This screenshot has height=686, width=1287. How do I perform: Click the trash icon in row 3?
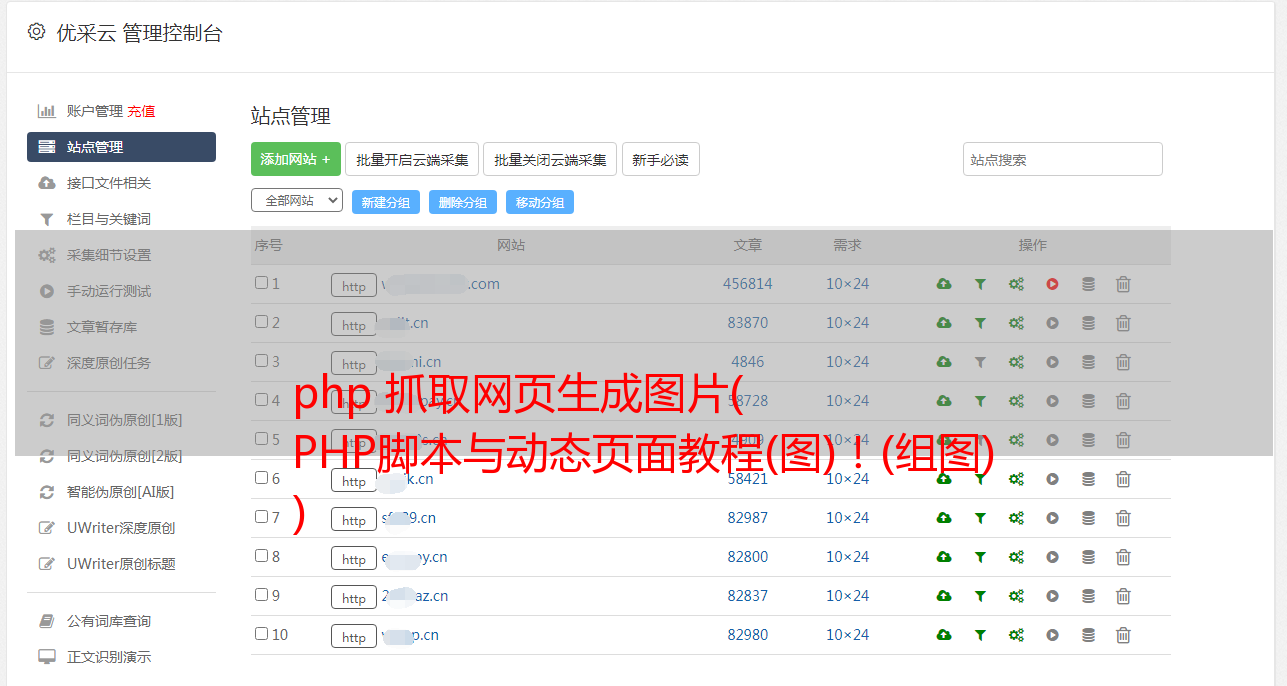[x=1123, y=362]
